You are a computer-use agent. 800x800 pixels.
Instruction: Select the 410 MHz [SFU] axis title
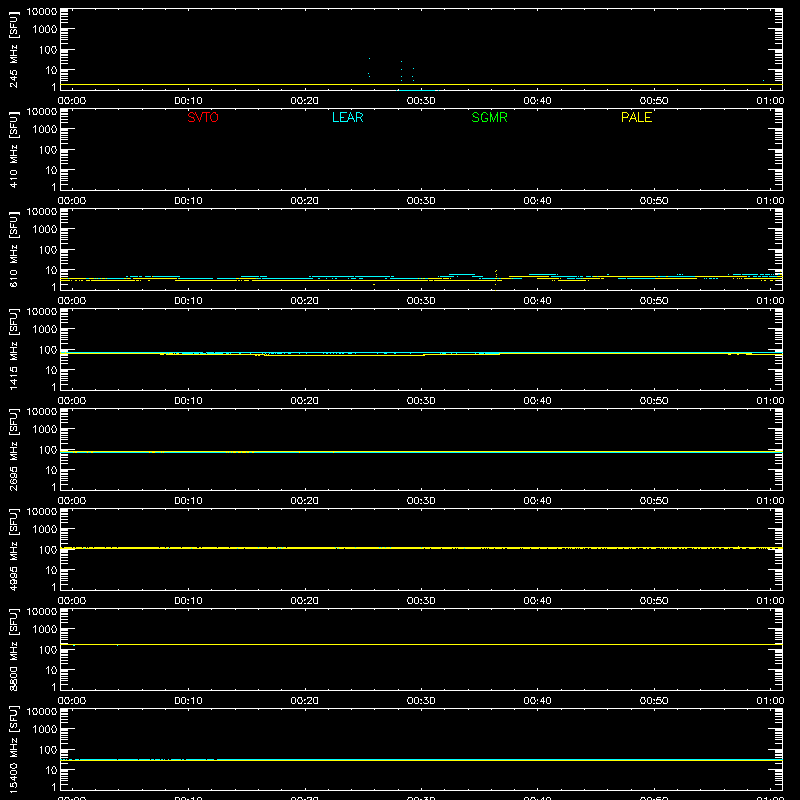pos(14,149)
